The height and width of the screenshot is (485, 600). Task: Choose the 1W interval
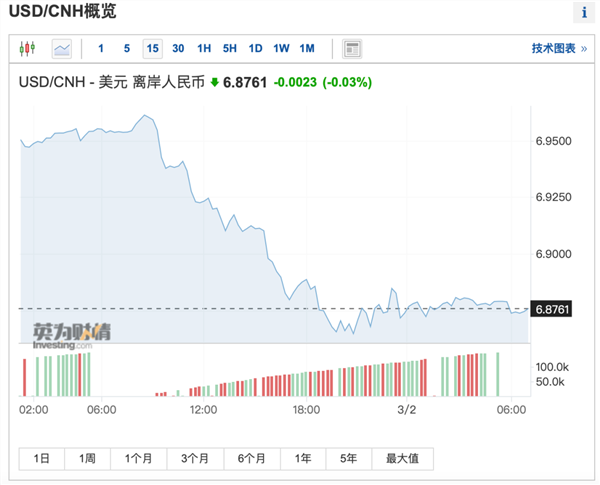pos(281,48)
